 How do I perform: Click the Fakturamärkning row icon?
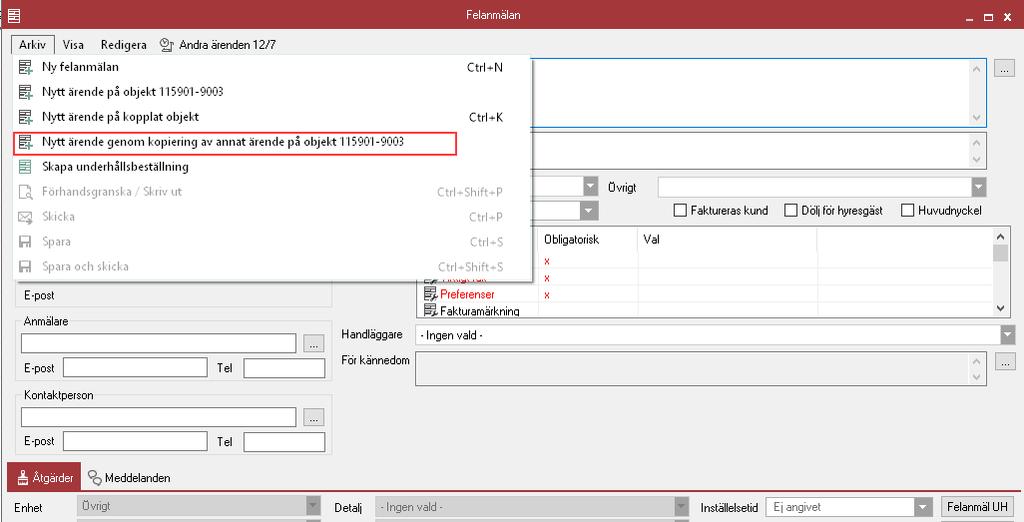point(430,311)
